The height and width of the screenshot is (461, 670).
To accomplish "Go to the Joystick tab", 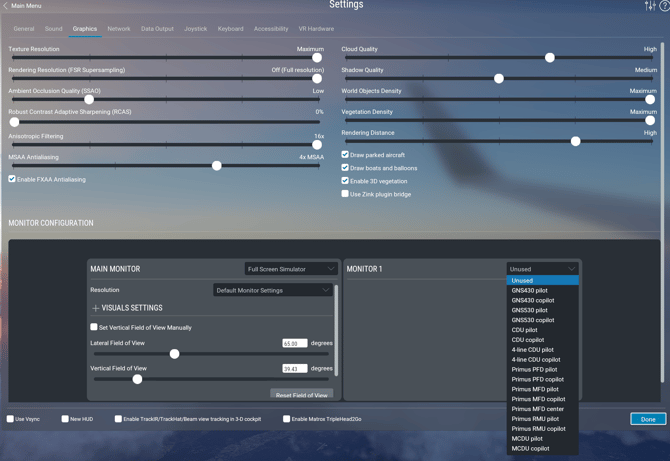I will (x=196, y=29).
